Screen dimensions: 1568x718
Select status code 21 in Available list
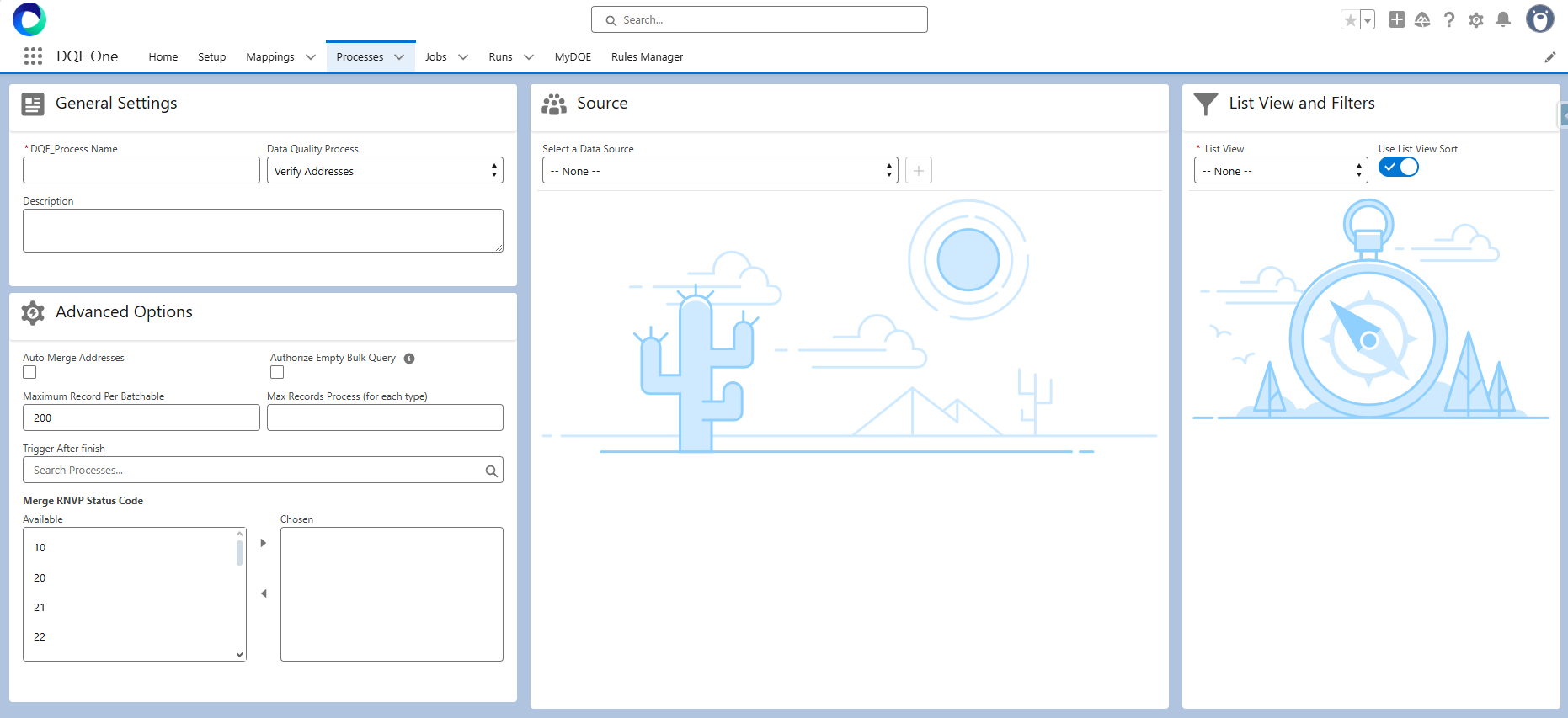[130, 608]
